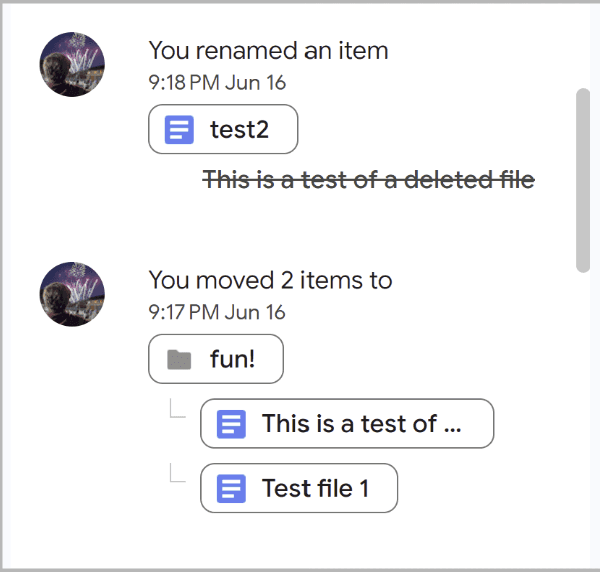Click the "You renamed an item" heading

(268, 51)
